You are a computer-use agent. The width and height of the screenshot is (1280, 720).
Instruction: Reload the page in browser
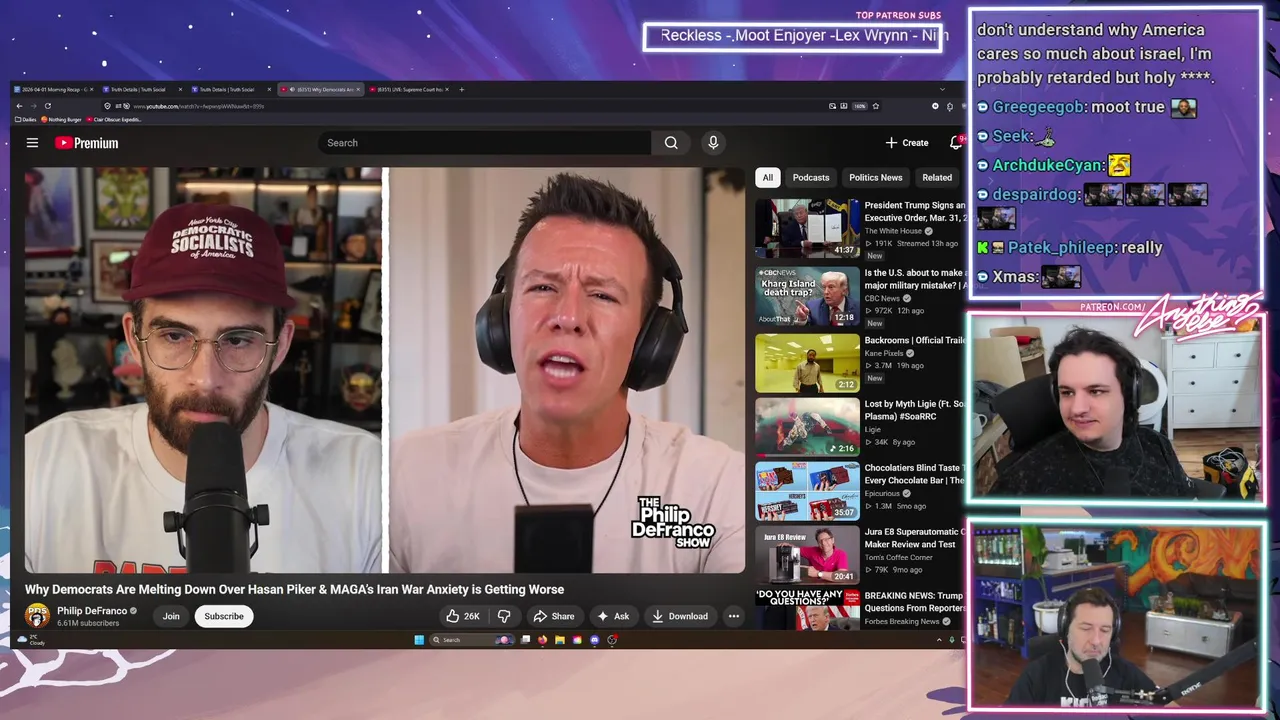coord(48,106)
